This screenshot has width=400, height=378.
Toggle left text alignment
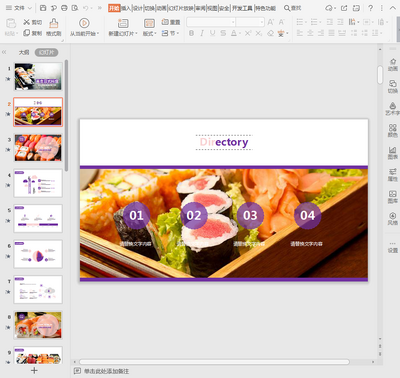click(x=300, y=33)
